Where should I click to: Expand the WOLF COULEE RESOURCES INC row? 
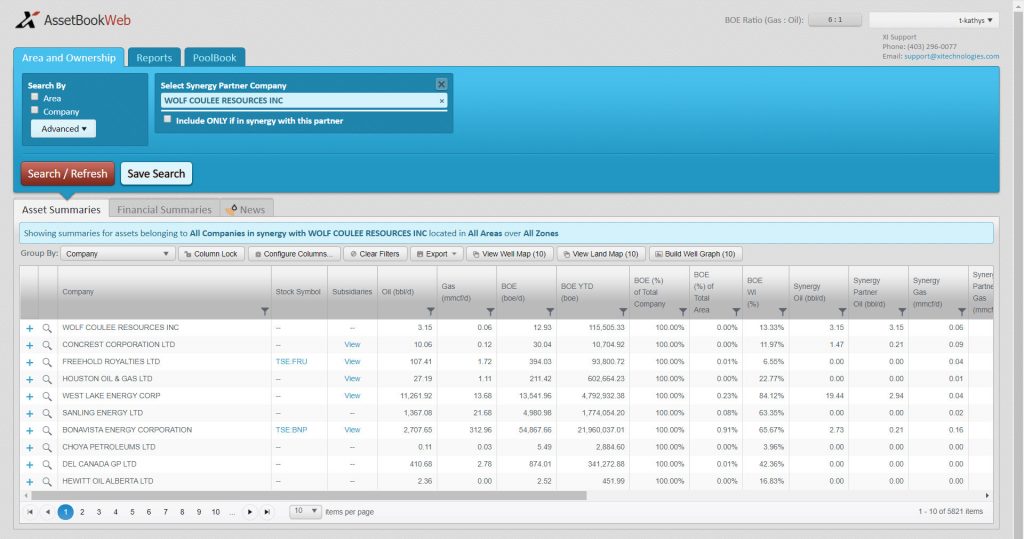(29, 328)
